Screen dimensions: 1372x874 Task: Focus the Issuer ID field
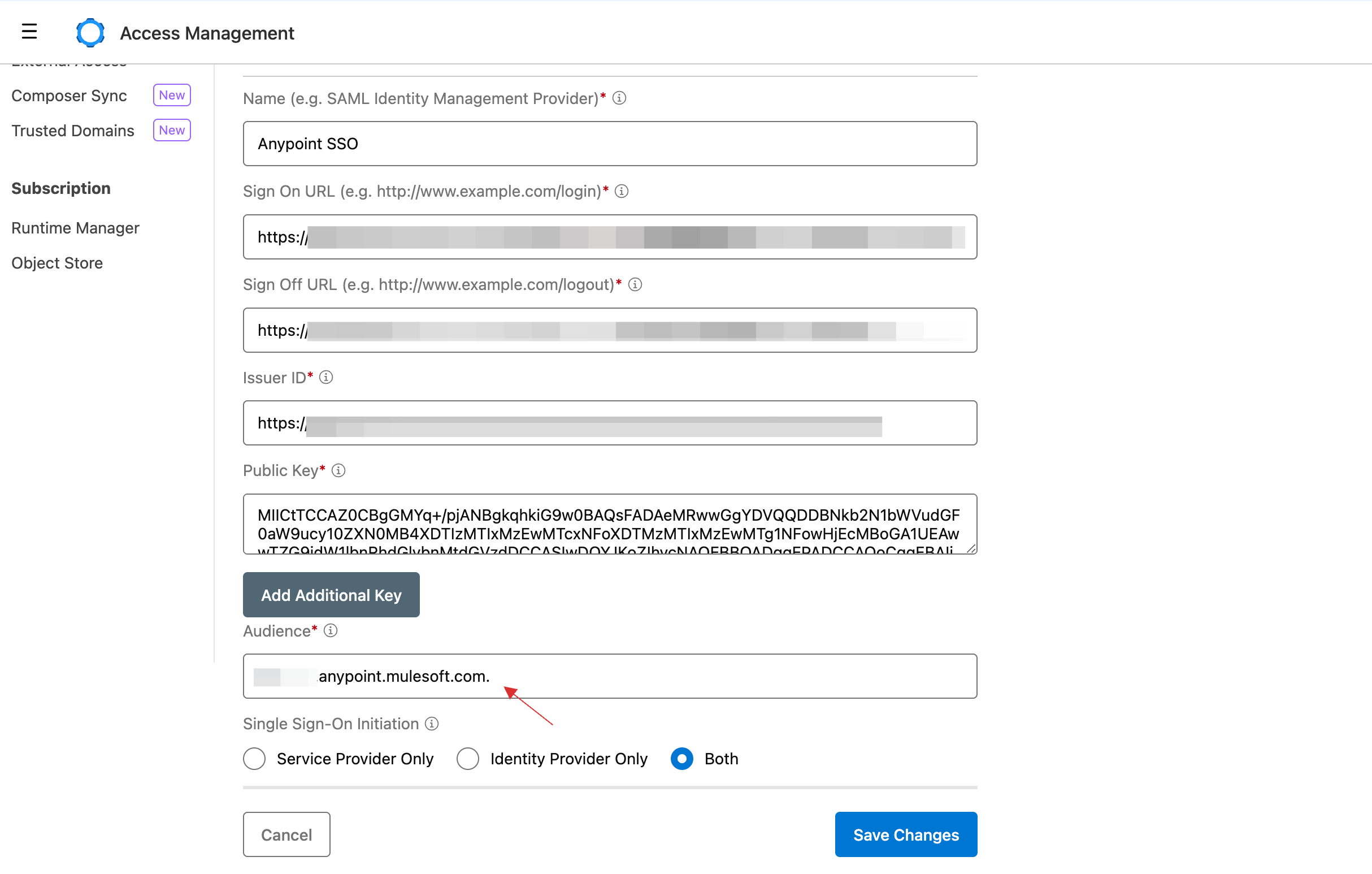tap(610, 423)
